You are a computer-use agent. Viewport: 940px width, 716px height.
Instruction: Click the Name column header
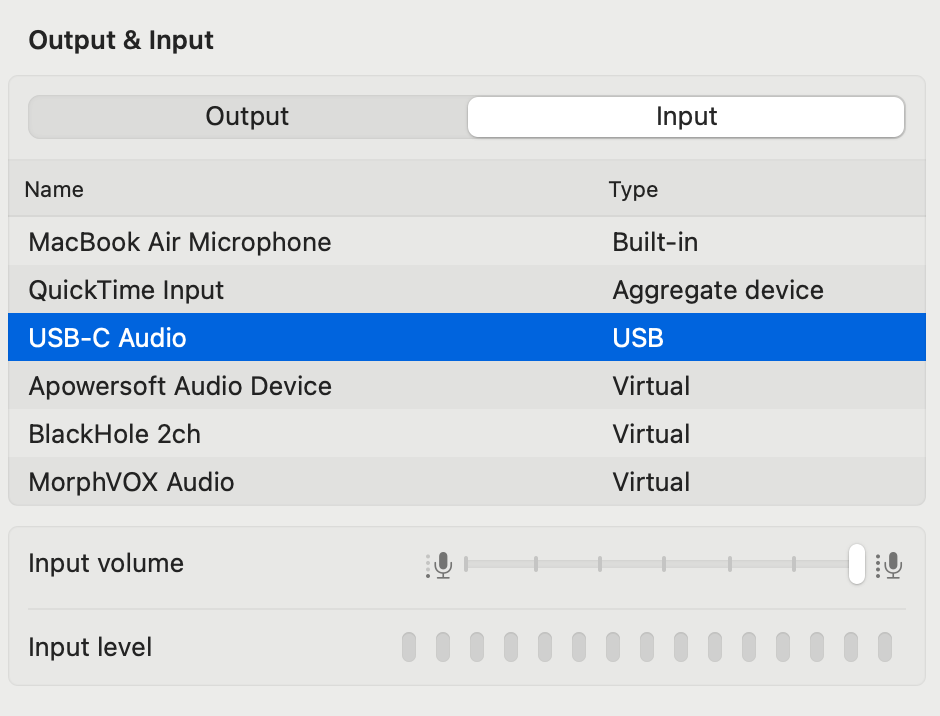click(x=54, y=190)
